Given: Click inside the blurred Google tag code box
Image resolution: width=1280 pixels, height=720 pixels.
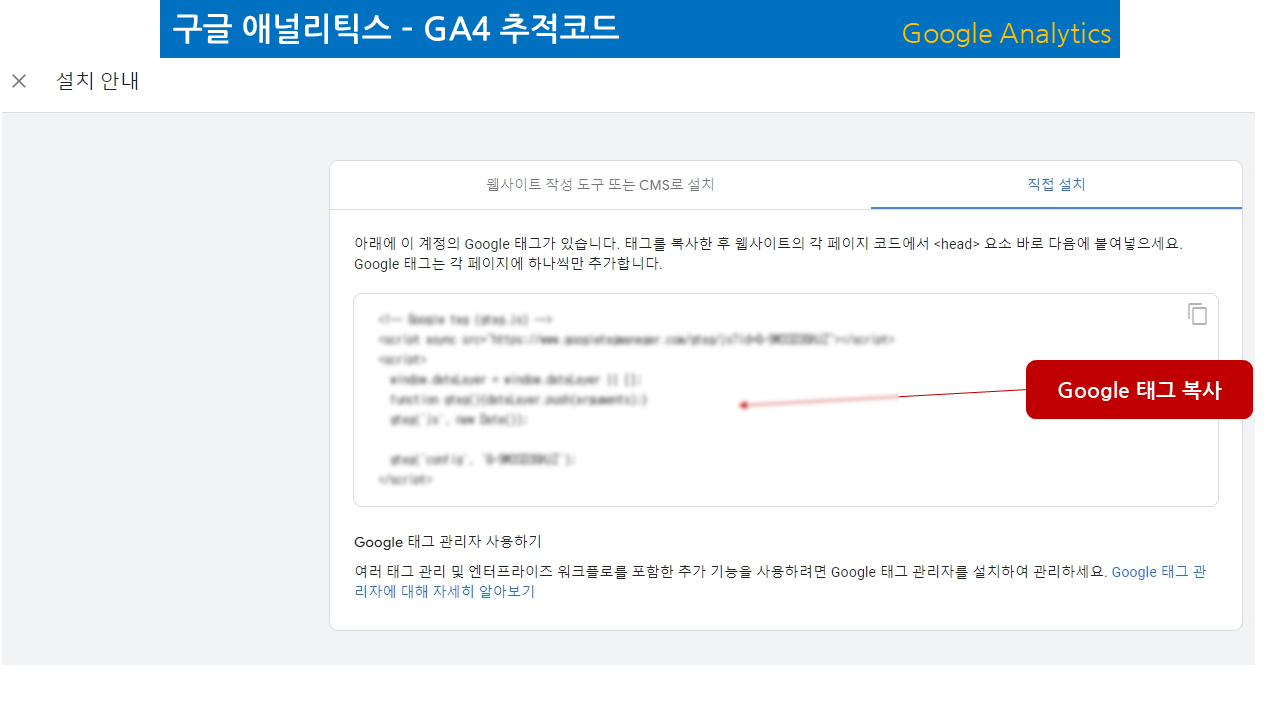Looking at the screenshot, I should tap(786, 400).
